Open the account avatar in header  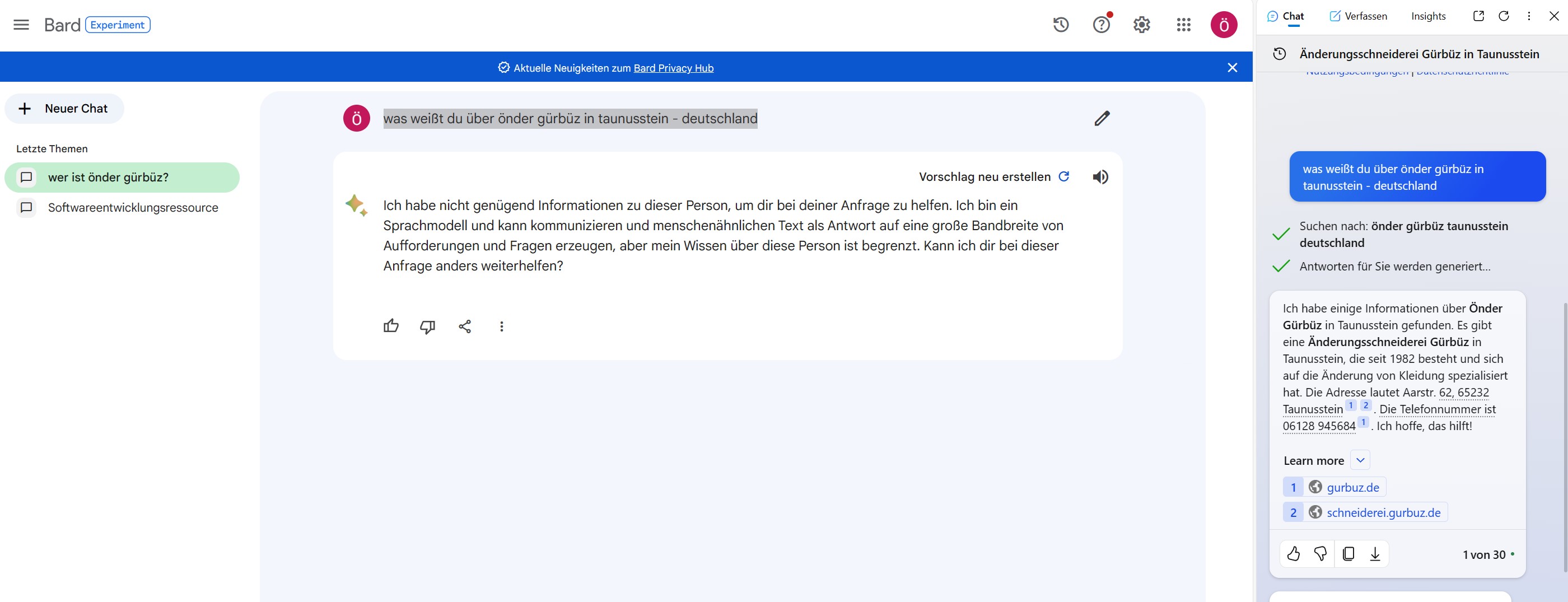1224,25
